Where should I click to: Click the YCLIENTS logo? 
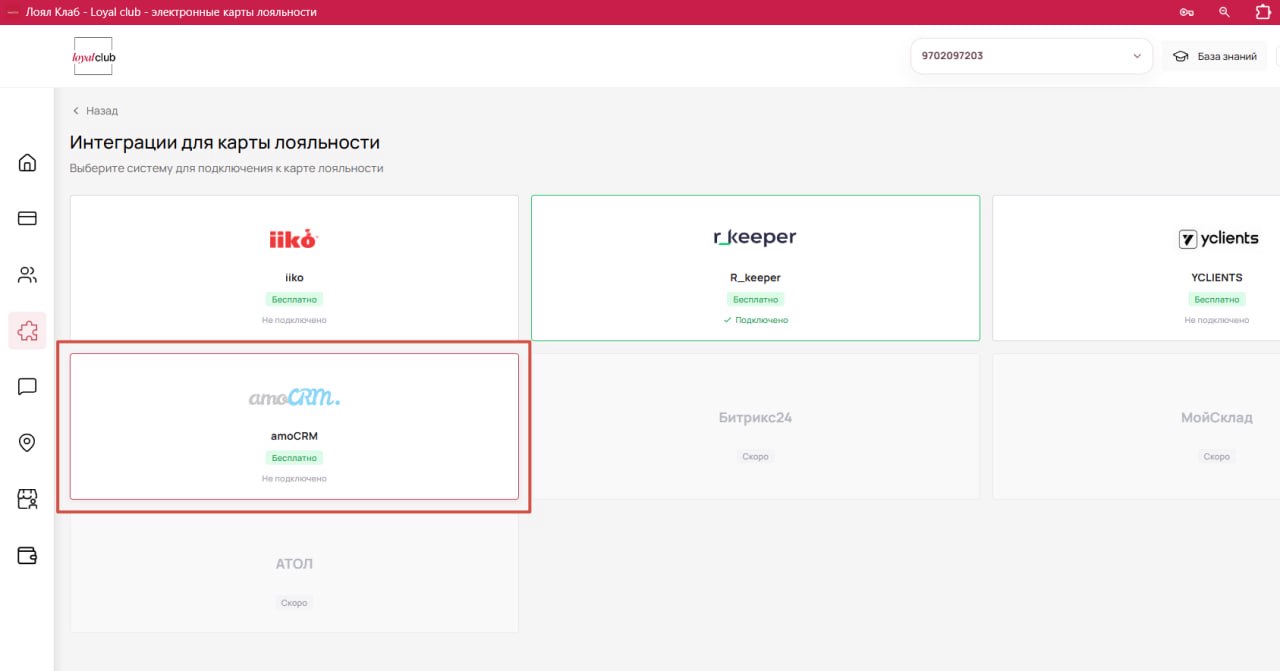pyautogui.click(x=1218, y=238)
